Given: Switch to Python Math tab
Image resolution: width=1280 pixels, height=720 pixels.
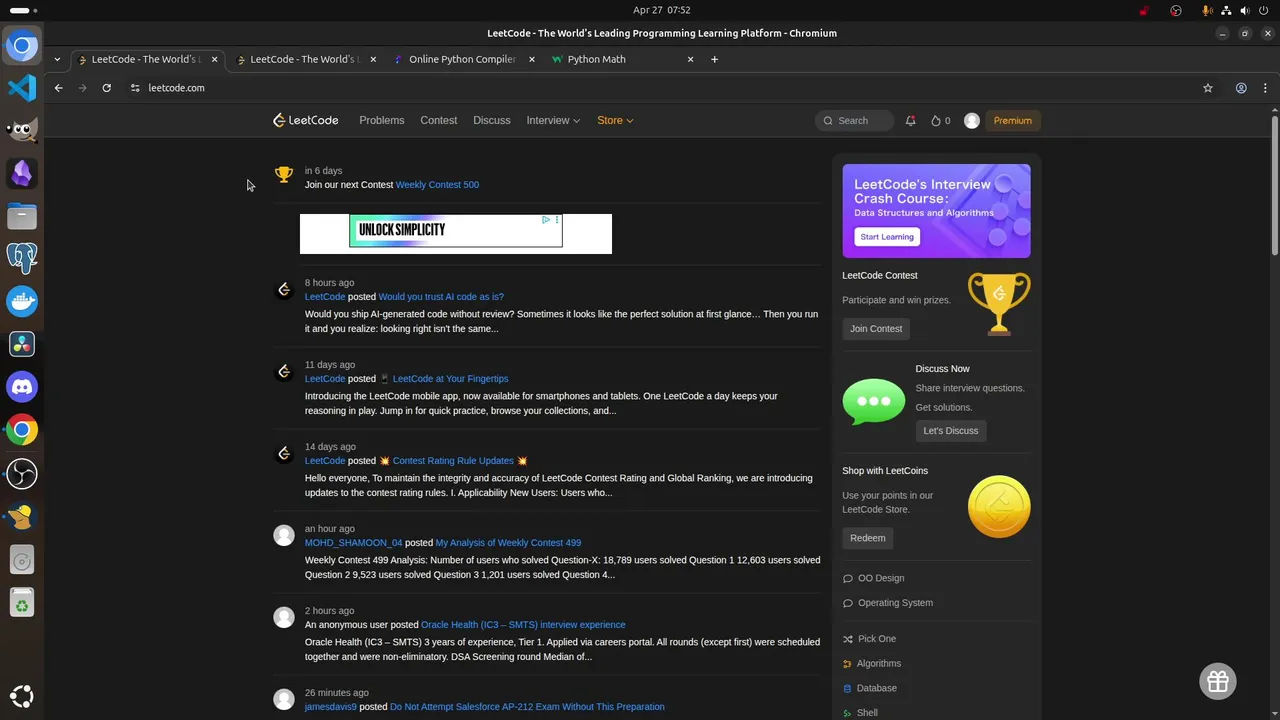Looking at the screenshot, I should click(624, 59).
